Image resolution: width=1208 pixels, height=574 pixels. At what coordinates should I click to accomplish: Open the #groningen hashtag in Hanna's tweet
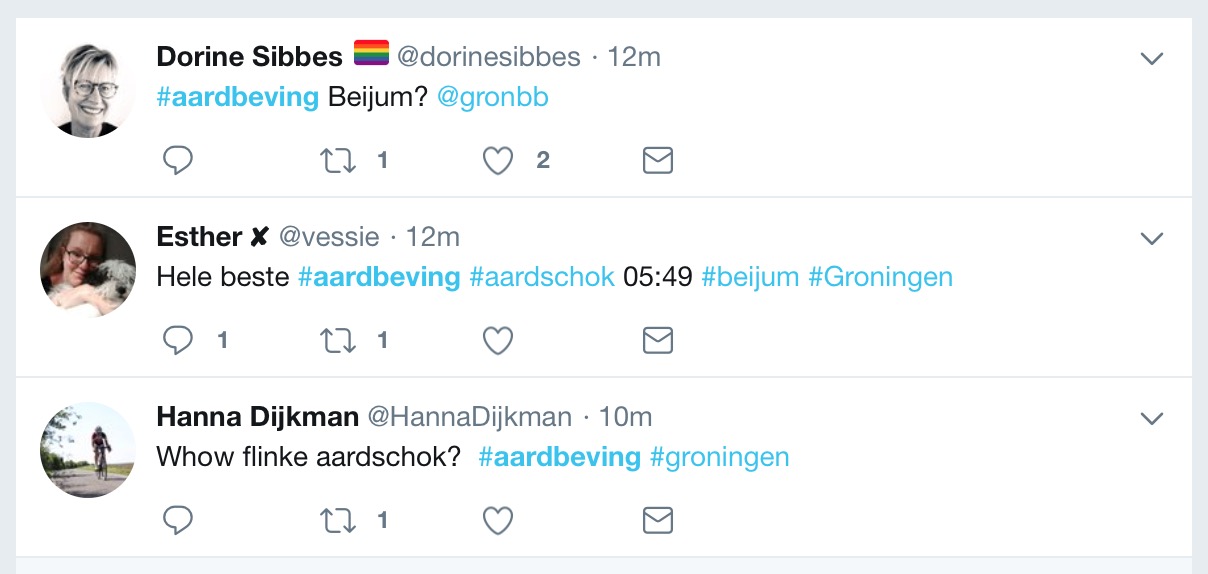coord(719,457)
